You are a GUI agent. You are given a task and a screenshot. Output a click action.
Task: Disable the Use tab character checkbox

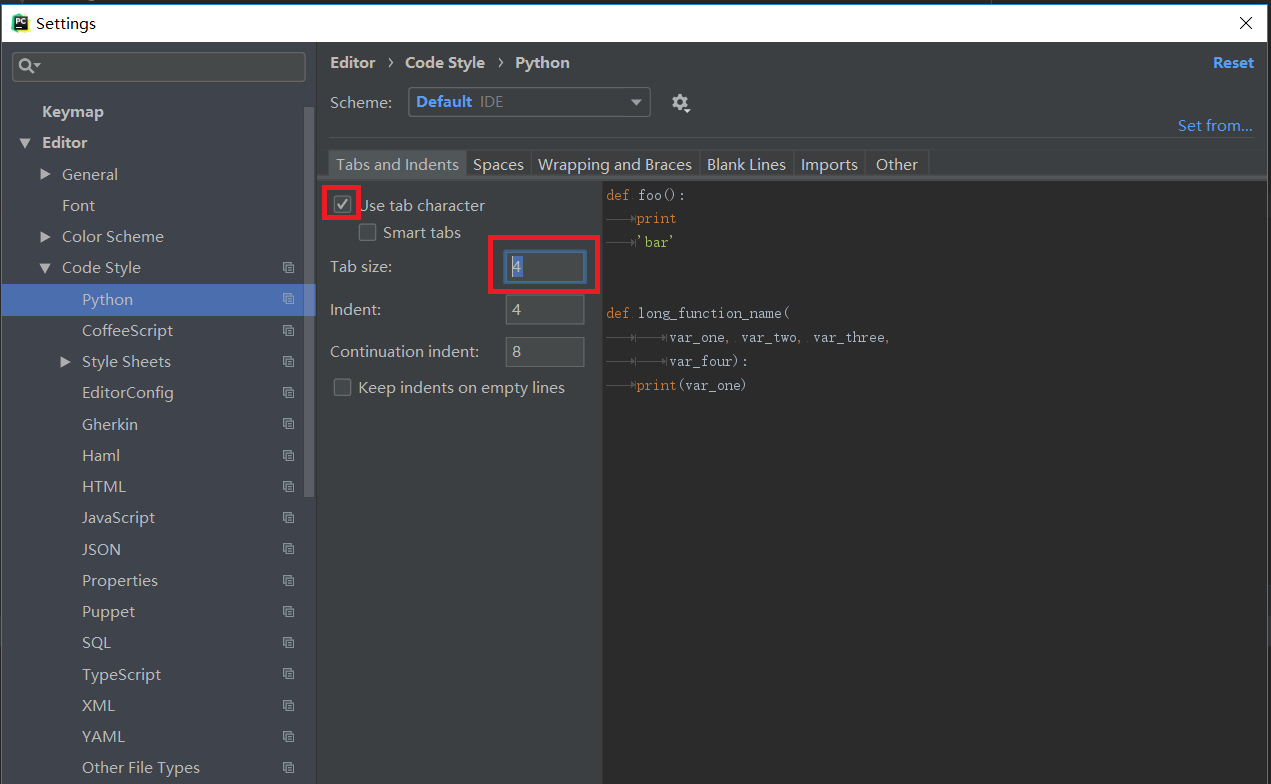pyautogui.click(x=341, y=202)
